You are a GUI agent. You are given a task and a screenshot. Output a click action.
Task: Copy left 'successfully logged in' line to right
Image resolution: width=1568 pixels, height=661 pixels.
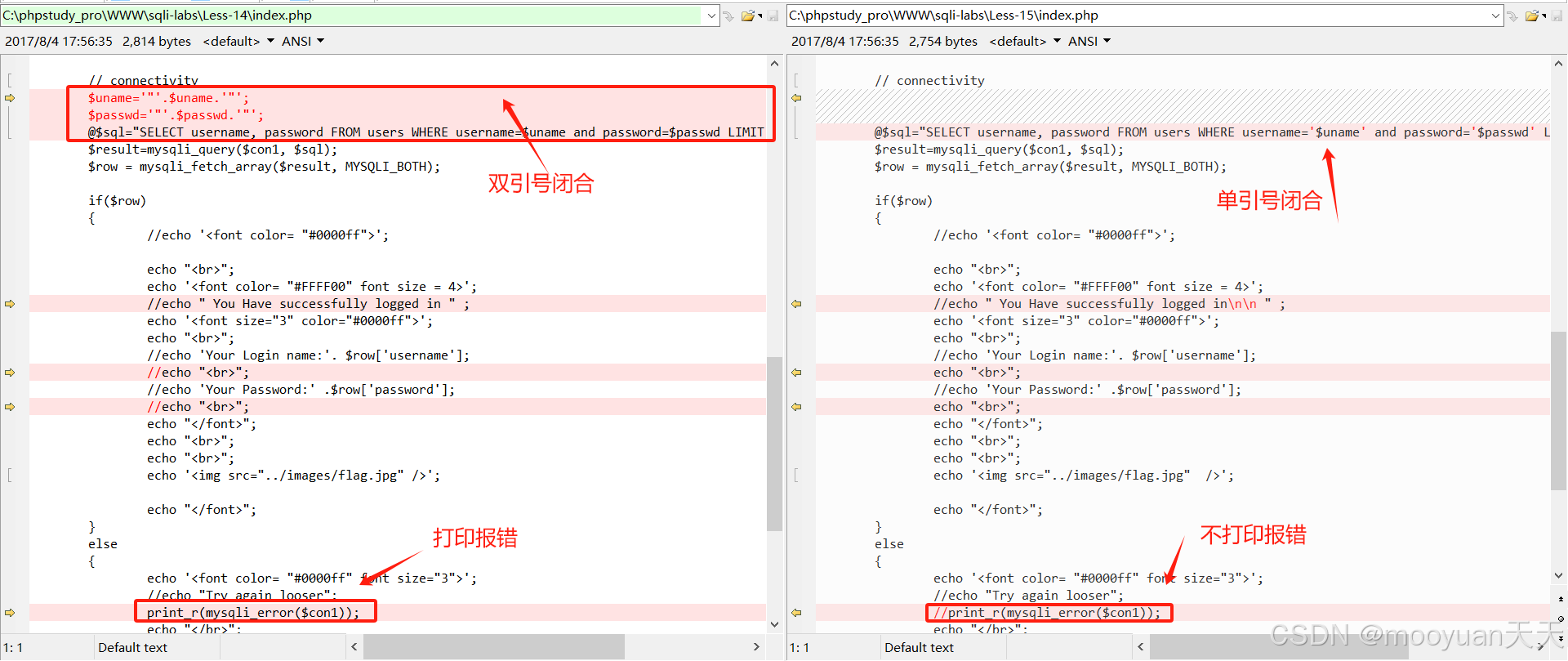11,304
